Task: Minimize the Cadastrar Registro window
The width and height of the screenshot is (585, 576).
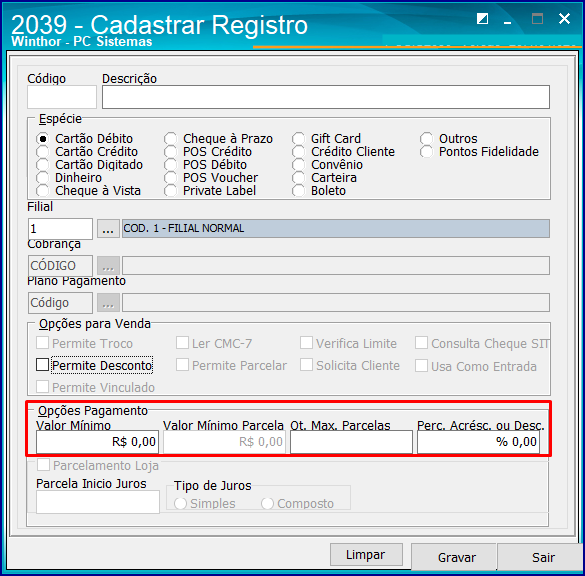Action: (x=507, y=22)
